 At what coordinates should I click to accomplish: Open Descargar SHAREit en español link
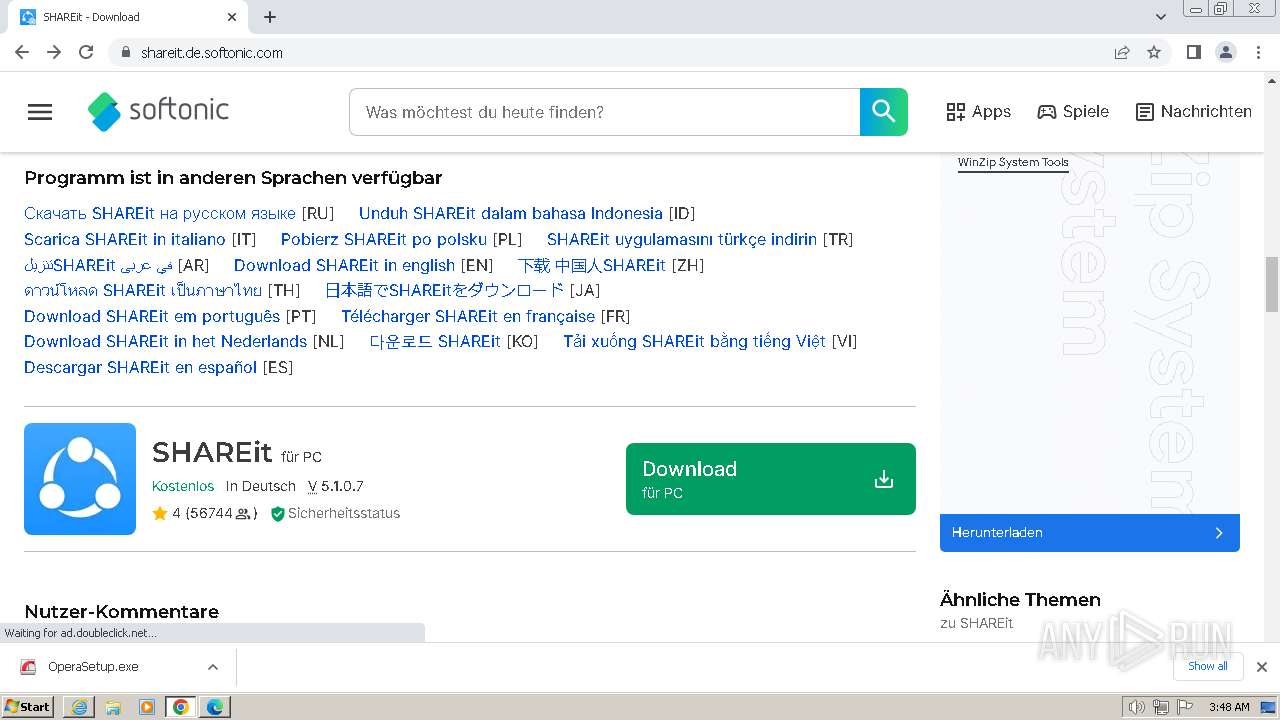click(140, 367)
